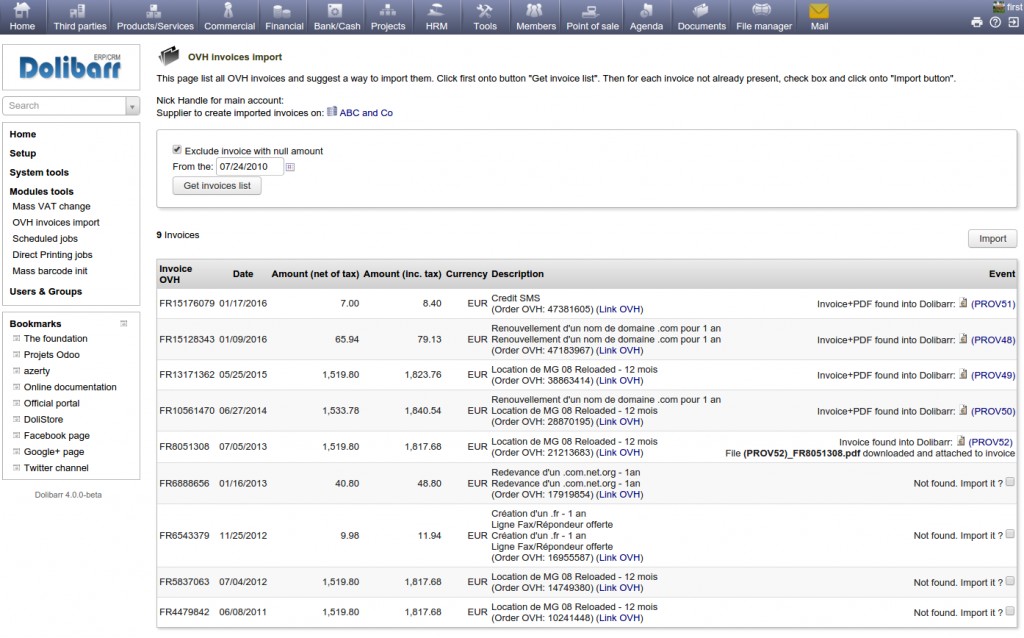Click the Point of sale icon
The width and height of the screenshot is (1024, 638).
[590, 11]
